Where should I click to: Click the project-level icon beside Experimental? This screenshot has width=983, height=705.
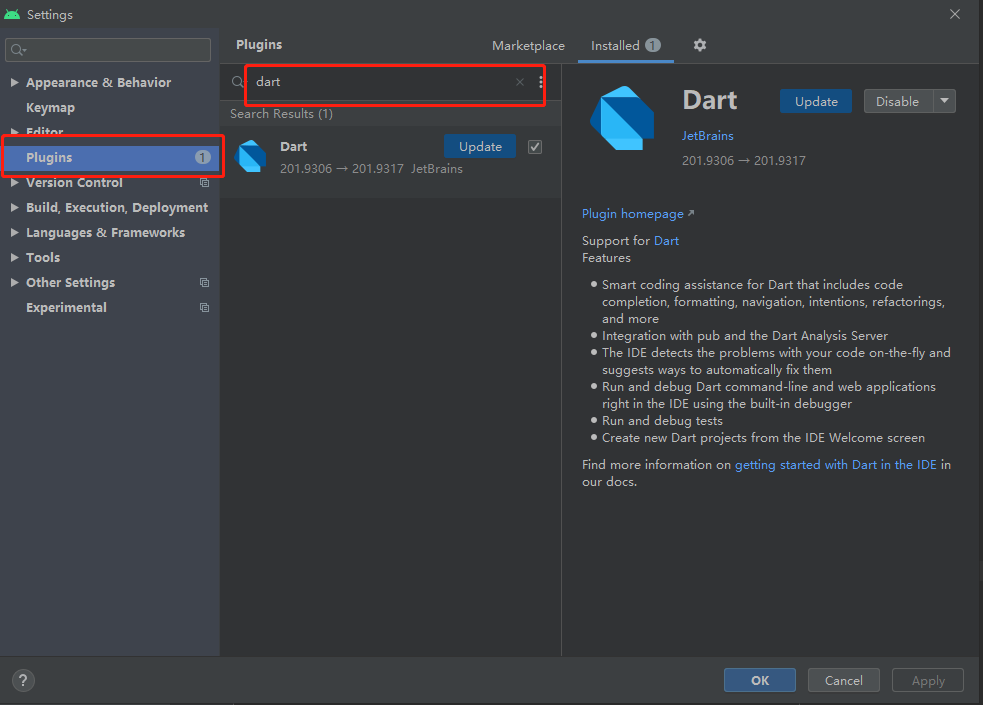click(x=204, y=308)
